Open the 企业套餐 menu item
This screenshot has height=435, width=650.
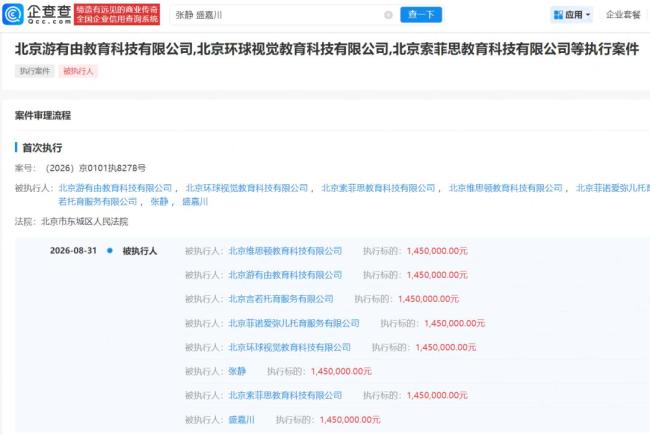623,15
